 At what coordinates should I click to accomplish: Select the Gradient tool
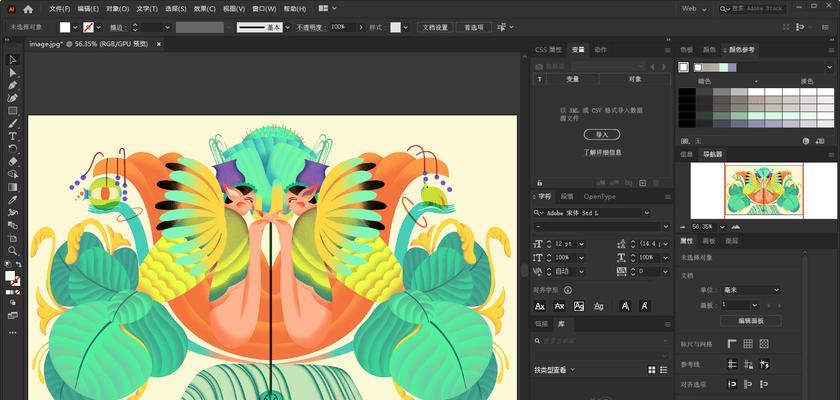click(13, 187)
